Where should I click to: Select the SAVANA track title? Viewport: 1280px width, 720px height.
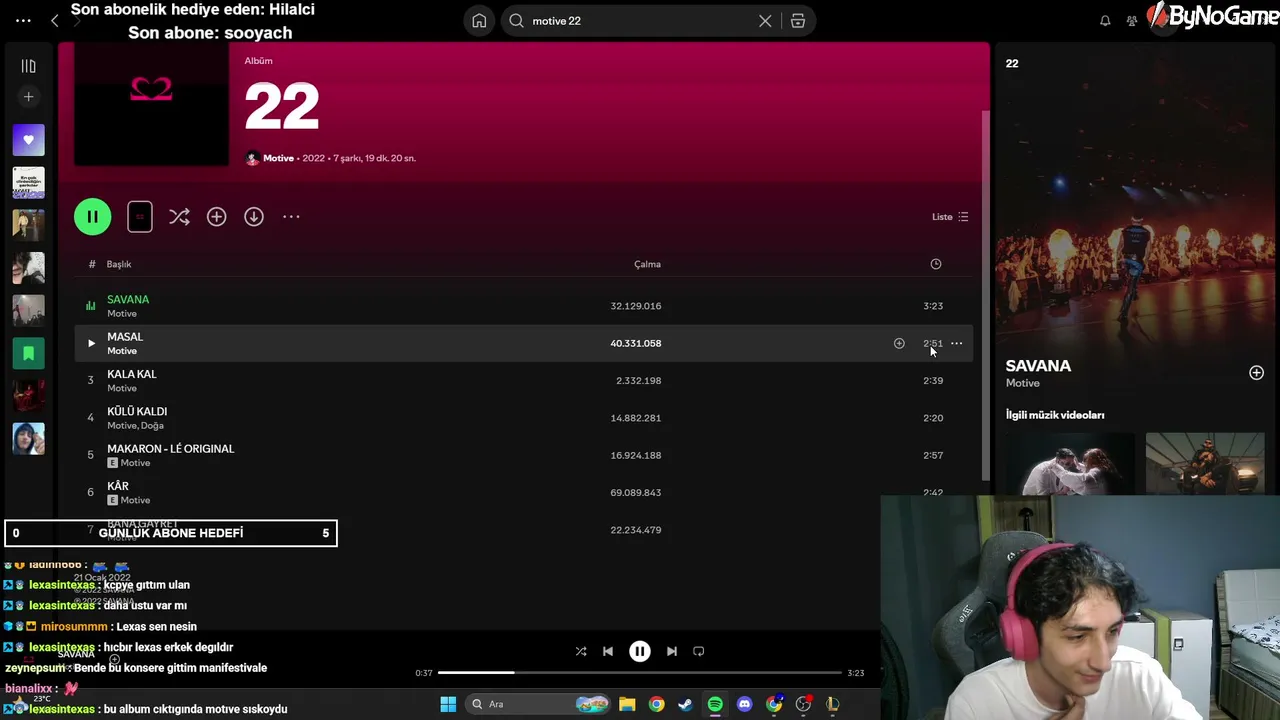tap(128, 300)
